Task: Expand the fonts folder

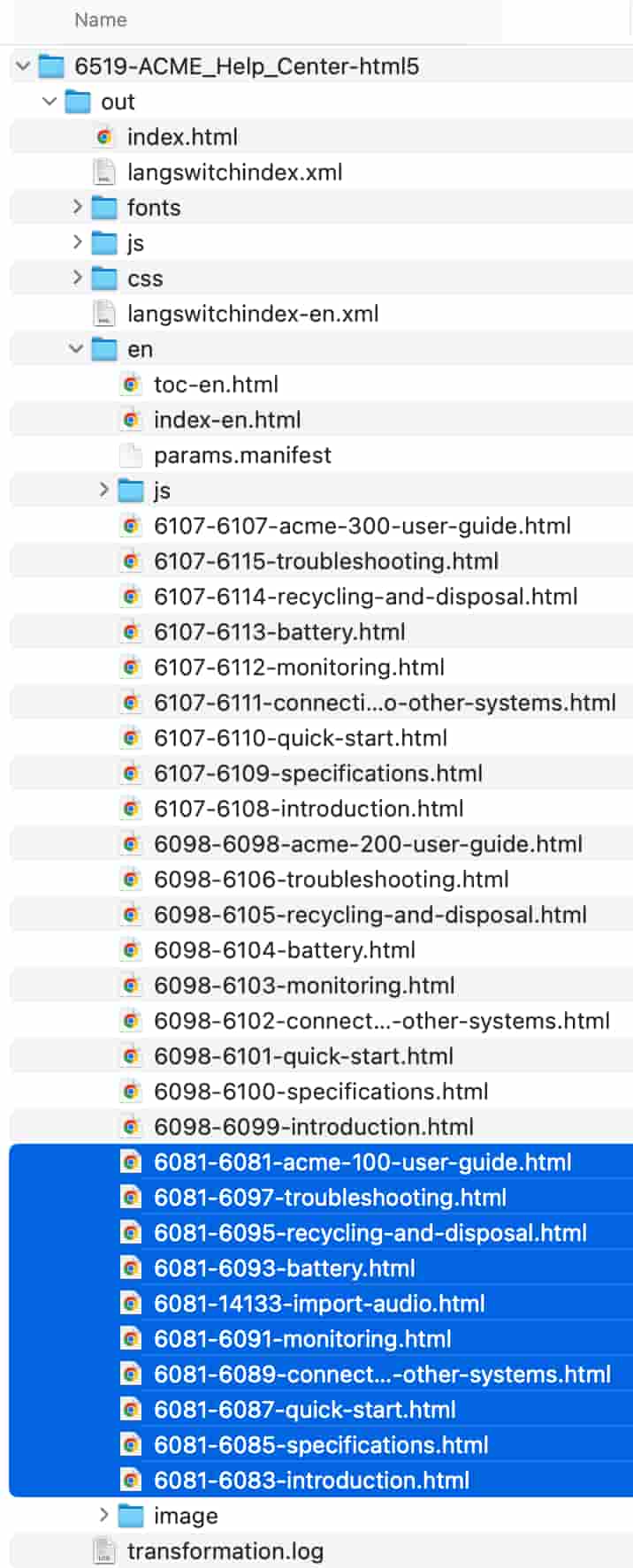Action: [77, 208]
